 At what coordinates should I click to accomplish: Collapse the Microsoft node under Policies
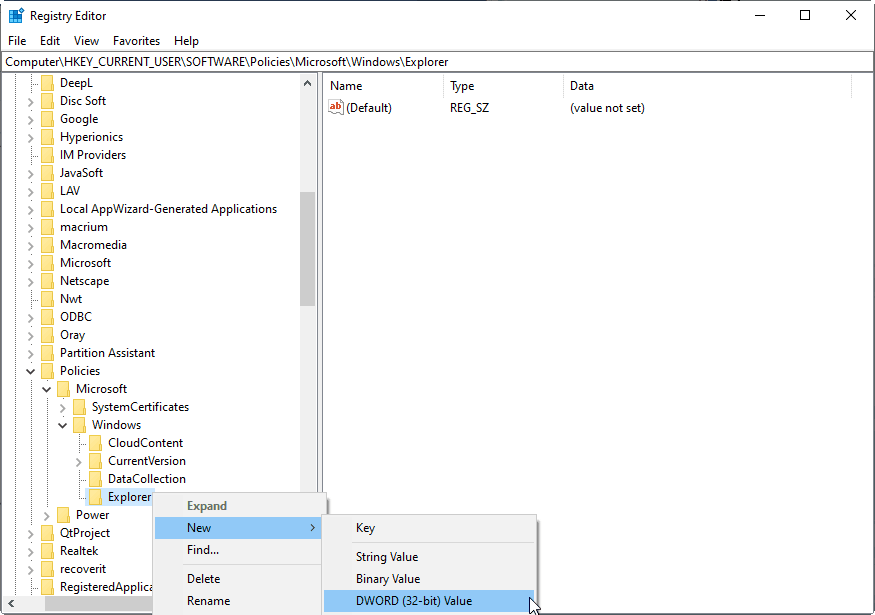(x=47, y=389)
